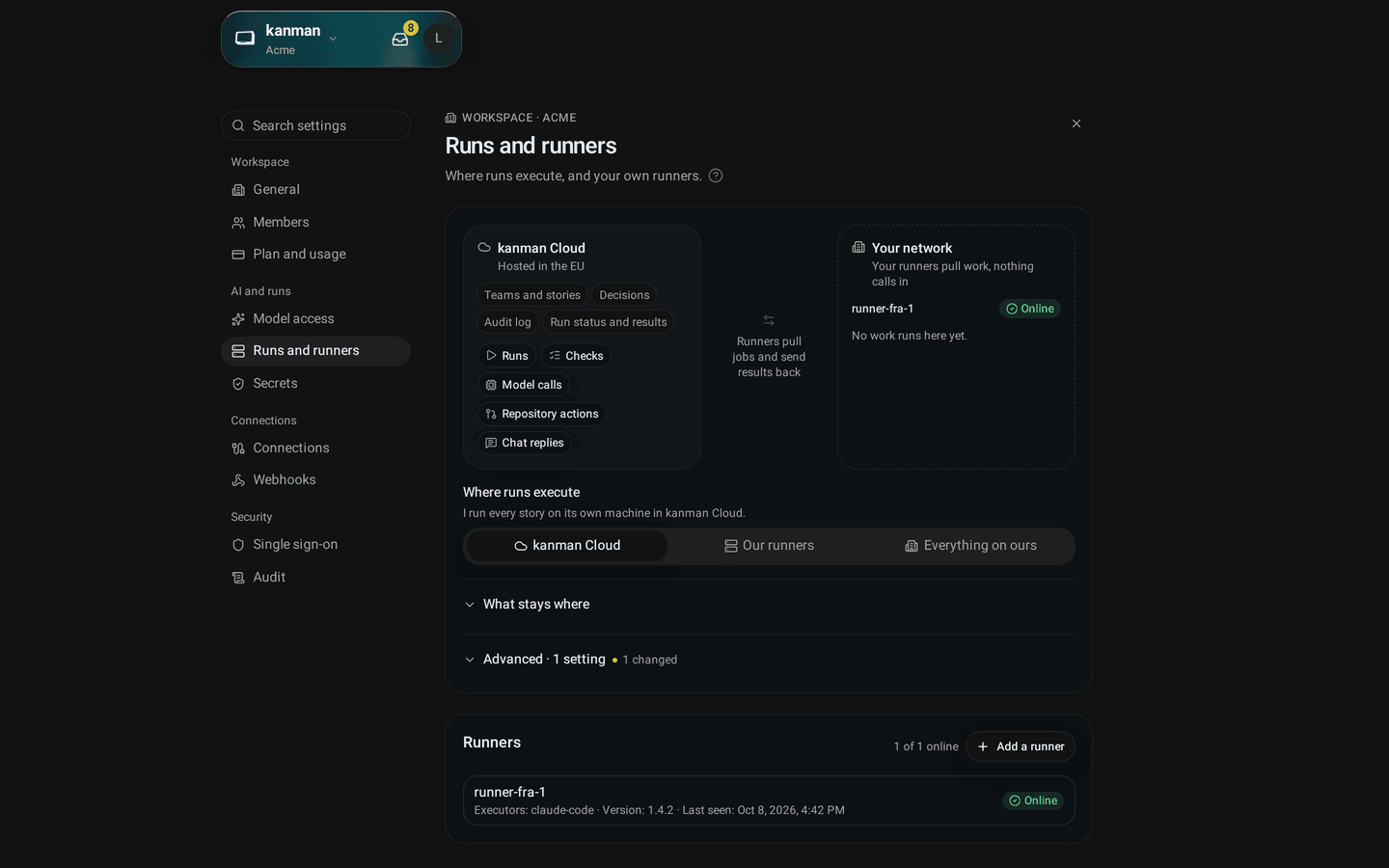Image resolution: width=1389 pixels, height=868 pixels.
Task: Select kanman Cloud execution option
Action: tap(567, 546)
